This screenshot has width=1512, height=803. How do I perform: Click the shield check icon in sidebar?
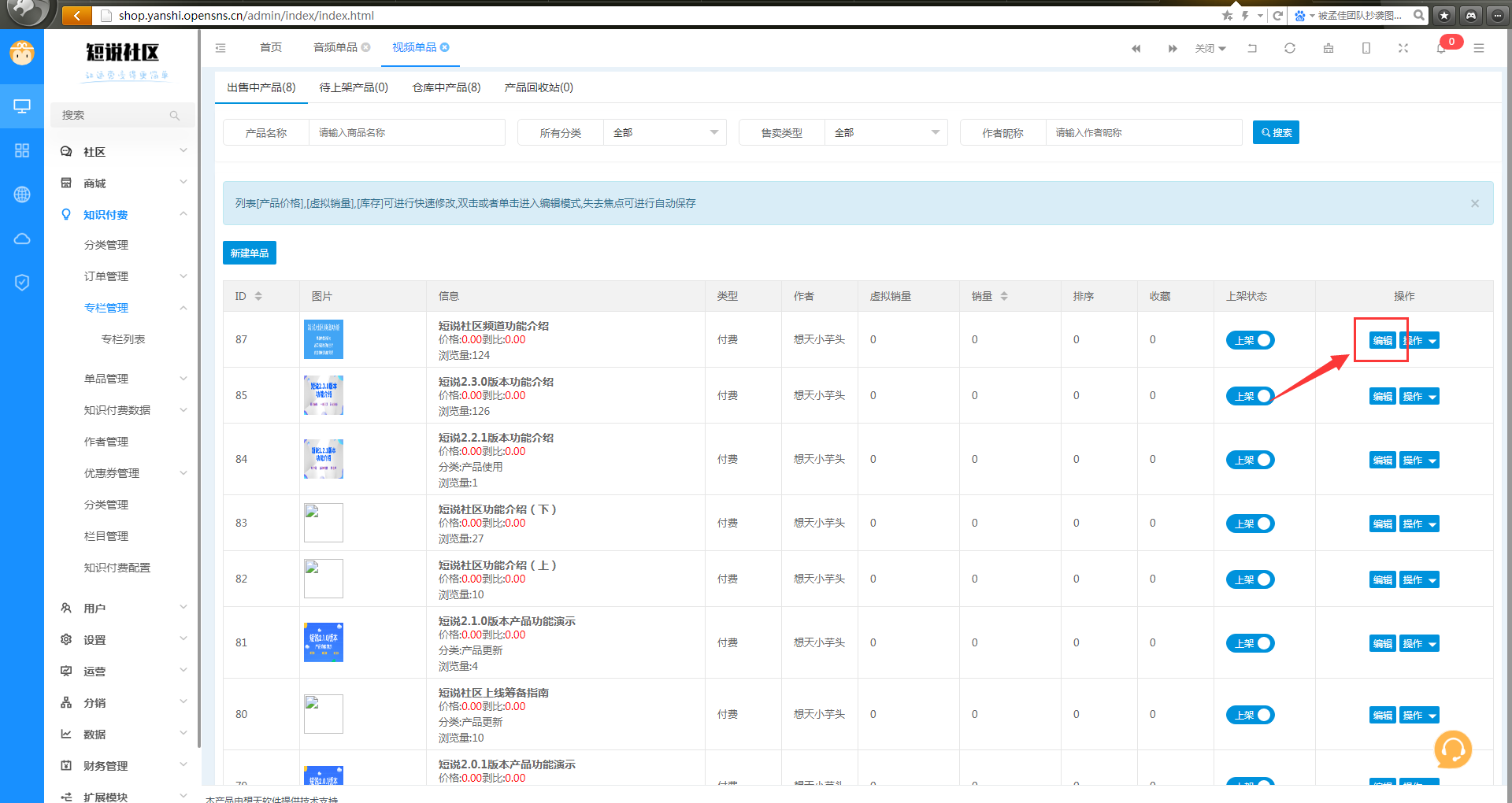coord(22,283)
